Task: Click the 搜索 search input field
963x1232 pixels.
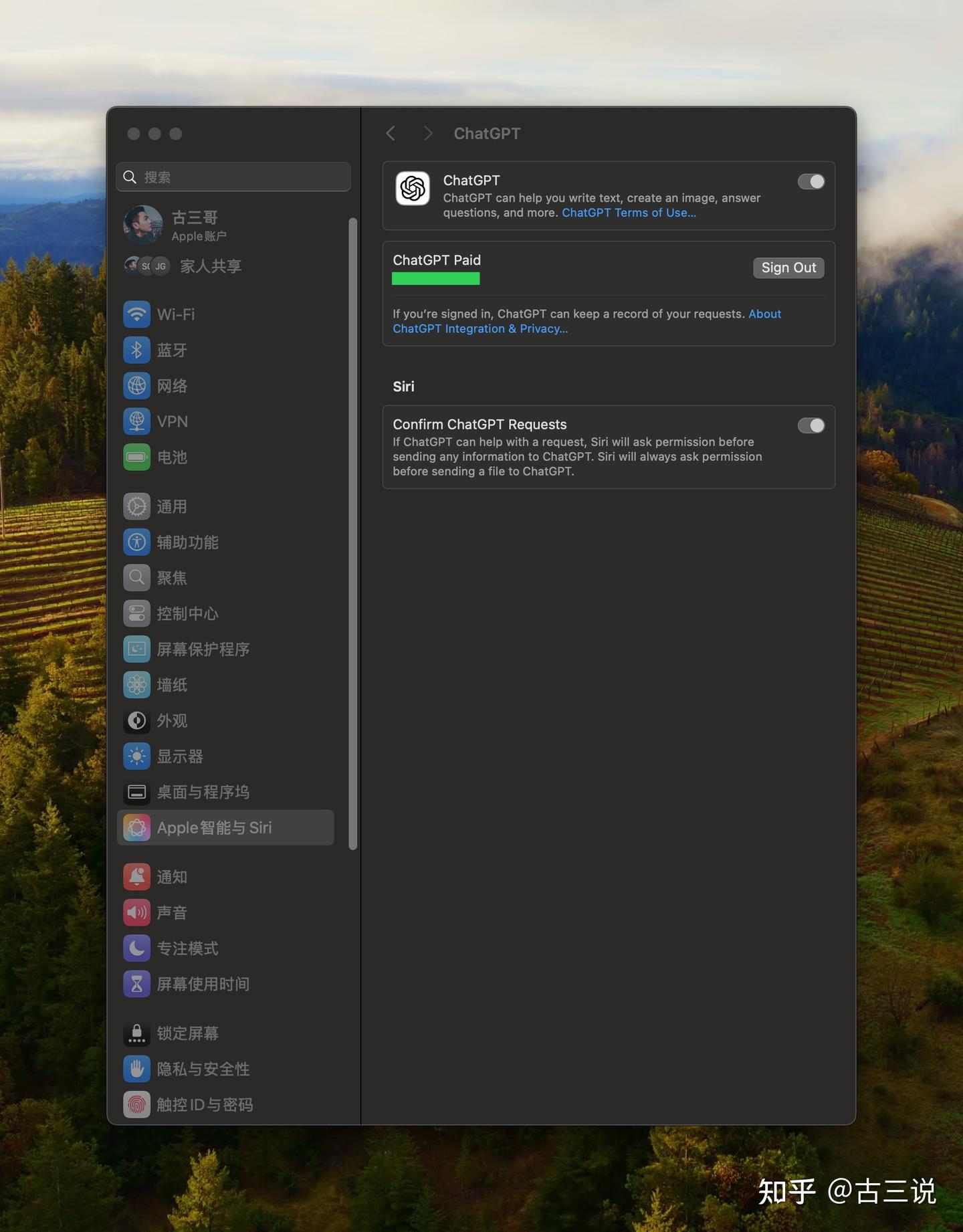Action: pyautogui.click(x=233, y=177)
